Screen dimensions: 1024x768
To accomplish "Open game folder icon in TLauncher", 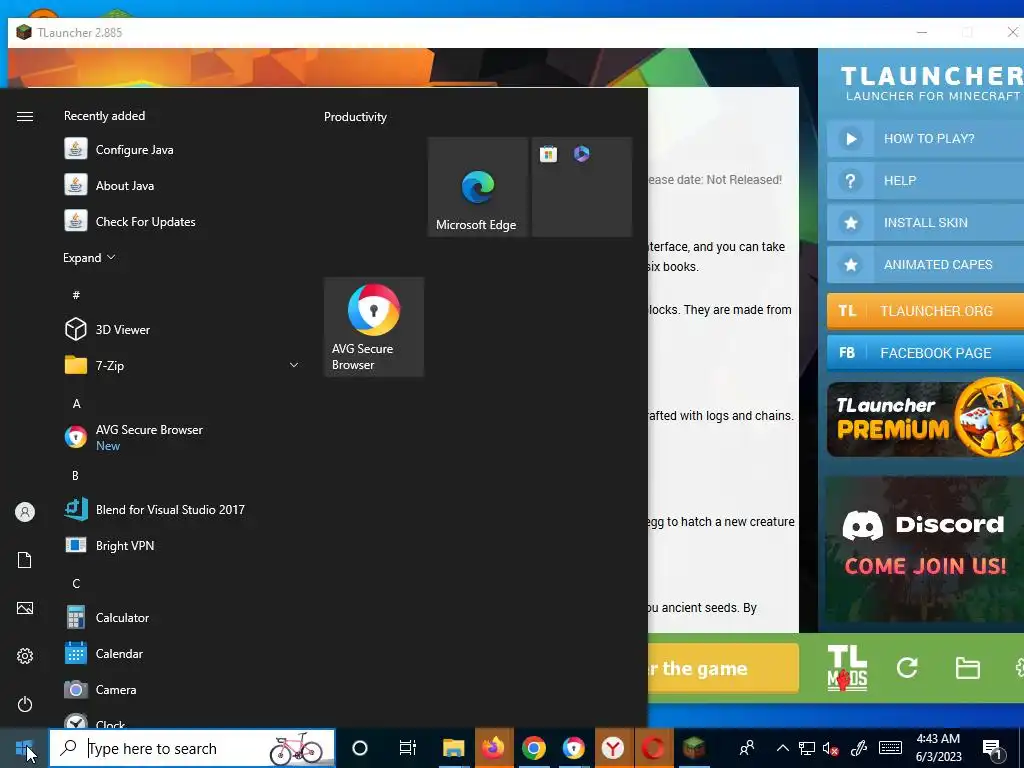I will point(967,668).
